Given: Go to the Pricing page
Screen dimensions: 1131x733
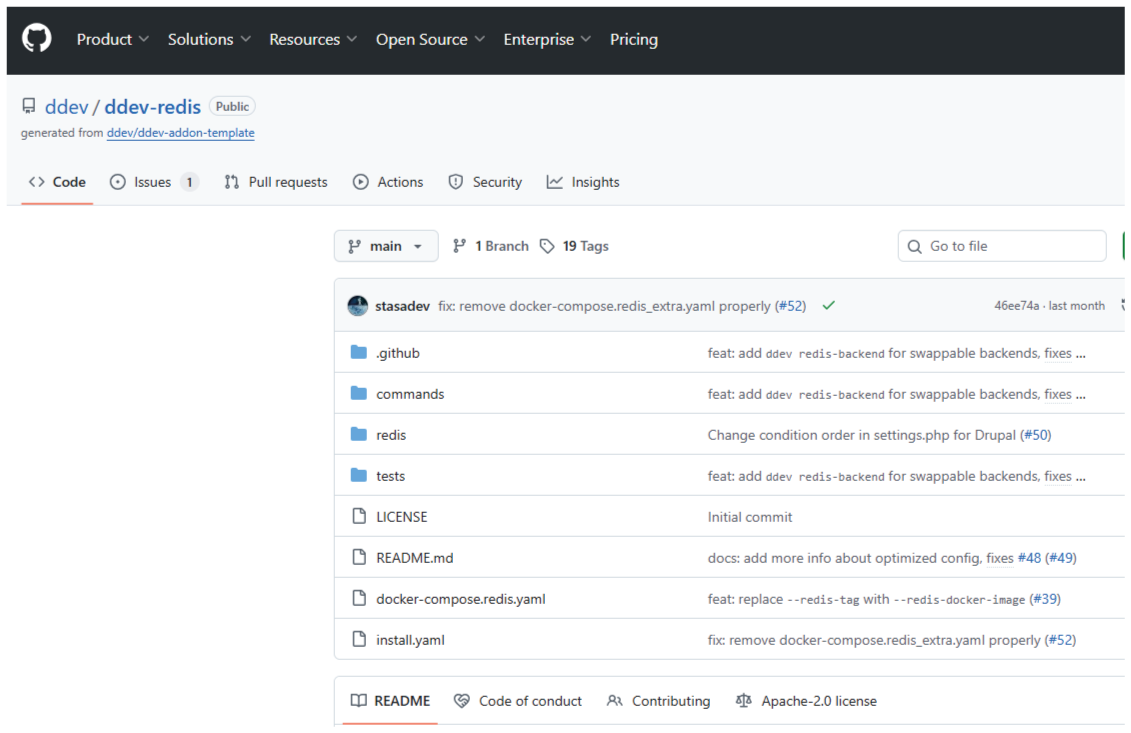Looking at the screenshot, I should tap(634, 40).
